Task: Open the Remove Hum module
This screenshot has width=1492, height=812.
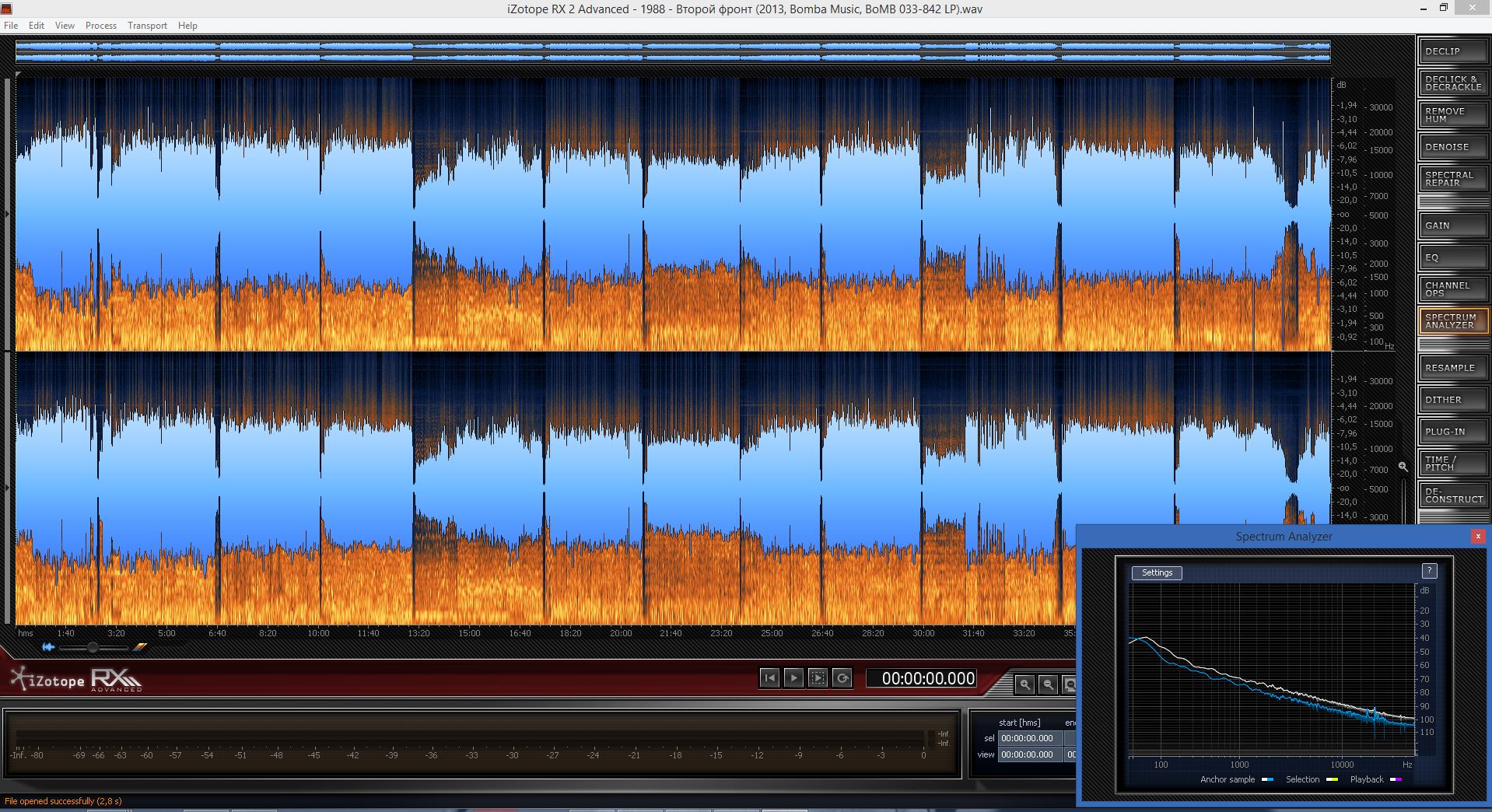Action: [1452, 115]
